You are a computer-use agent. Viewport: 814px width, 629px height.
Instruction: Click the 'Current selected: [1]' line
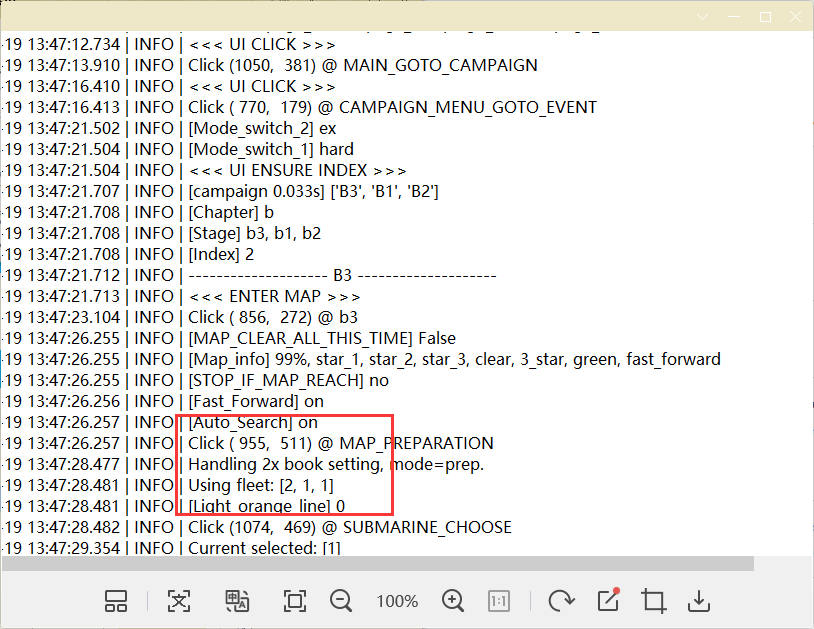264,548
